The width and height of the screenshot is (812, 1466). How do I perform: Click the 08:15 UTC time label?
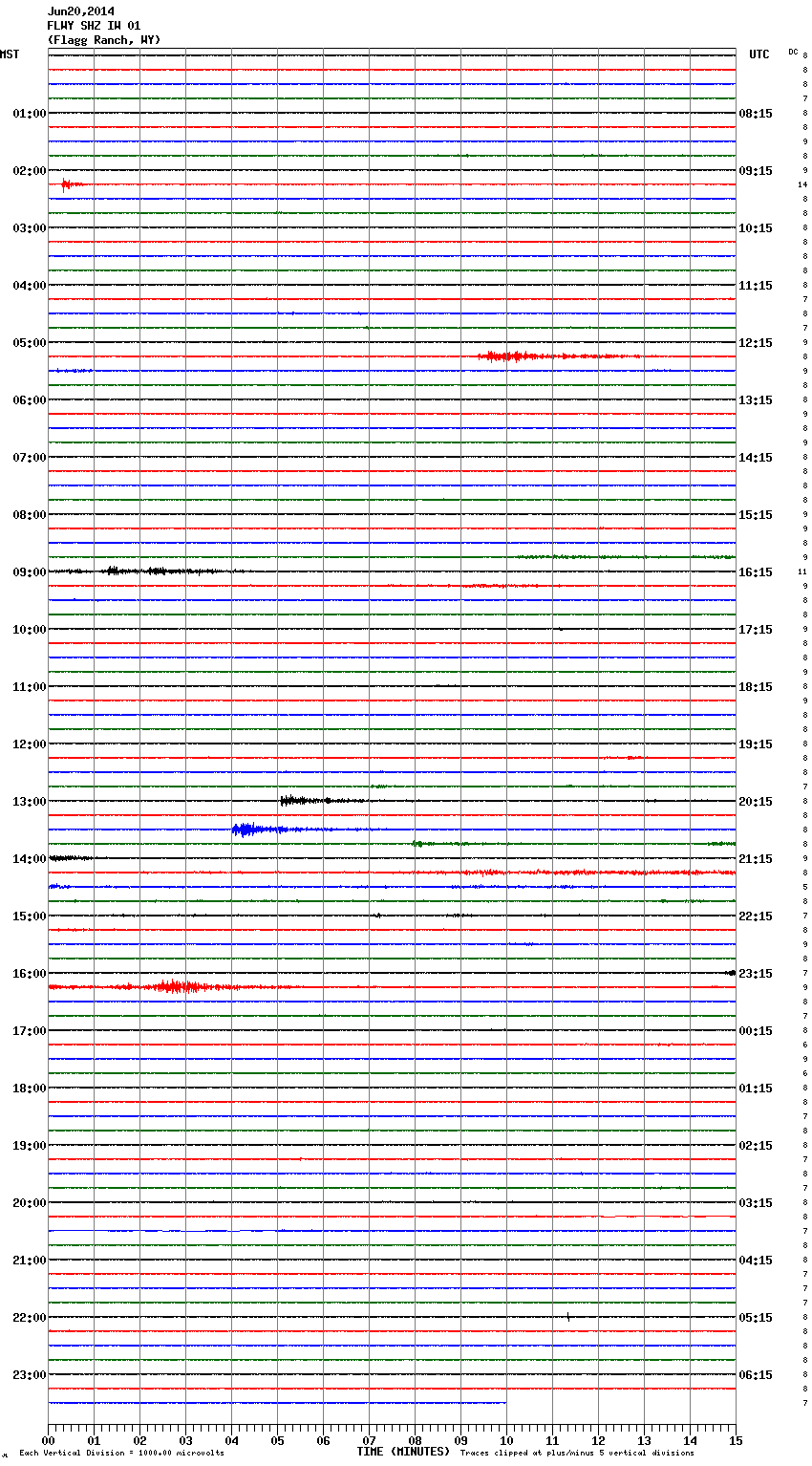point(756,114)
